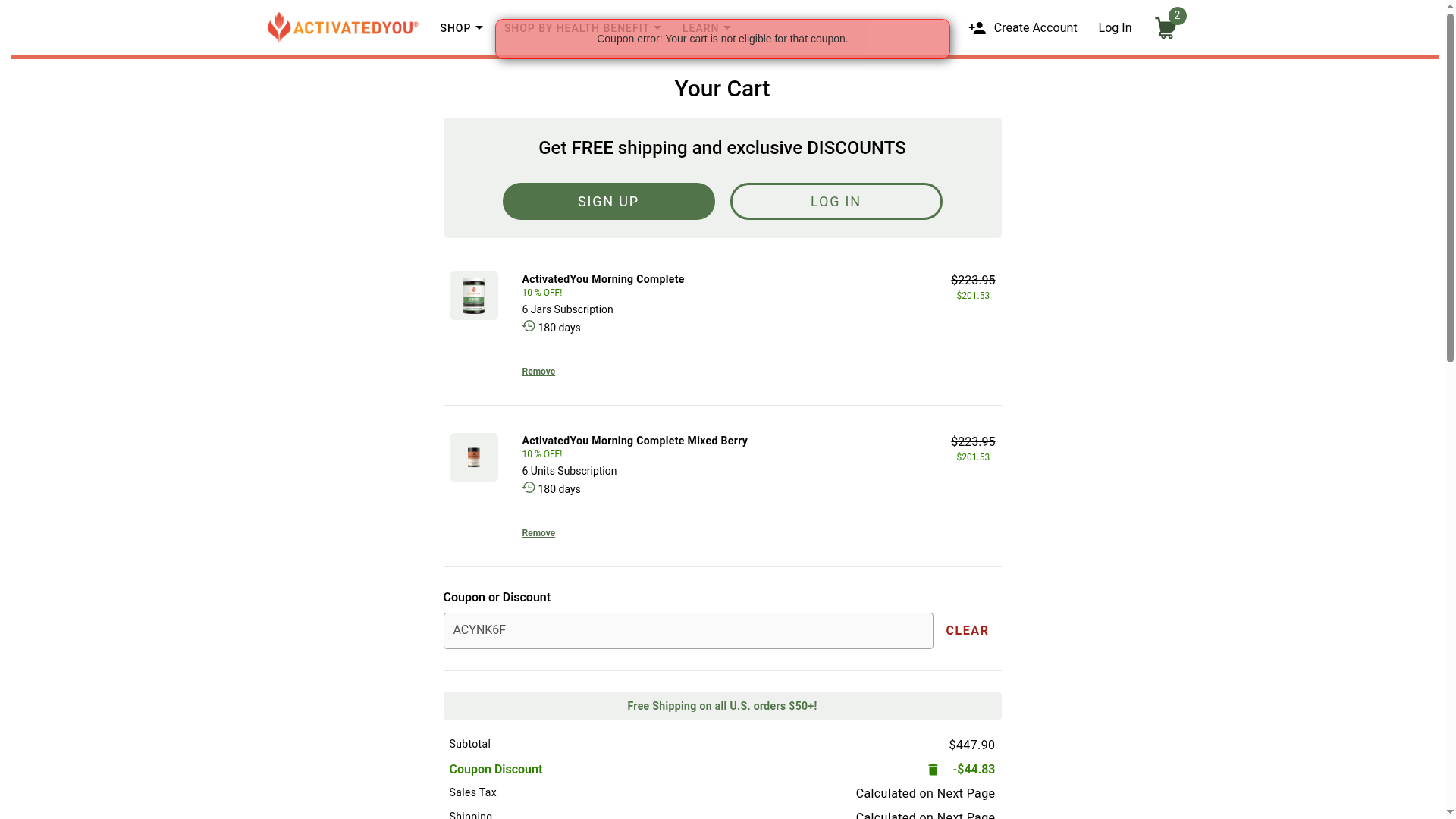Click the Mixed Berry product thumbnail
The width and height of the screenshot is (1456, 819).
coord(473,457)
